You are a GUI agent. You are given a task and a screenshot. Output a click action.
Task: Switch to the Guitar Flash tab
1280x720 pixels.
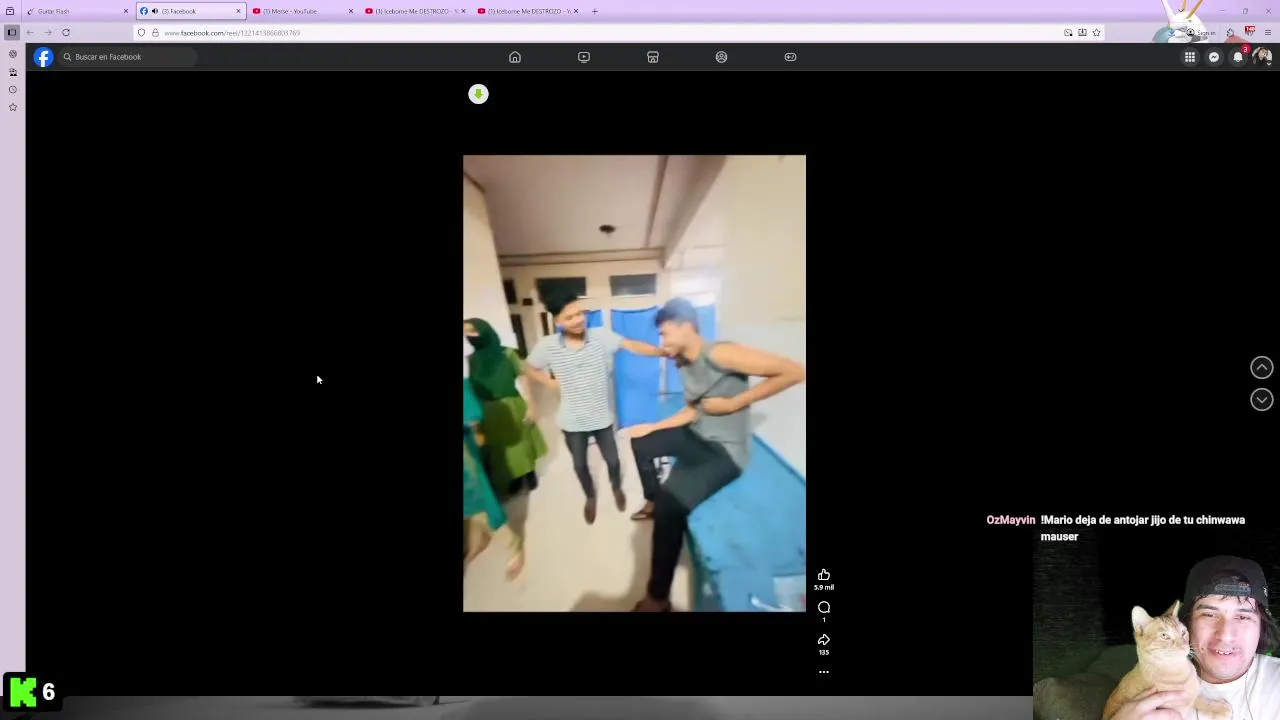coord(78,11)
